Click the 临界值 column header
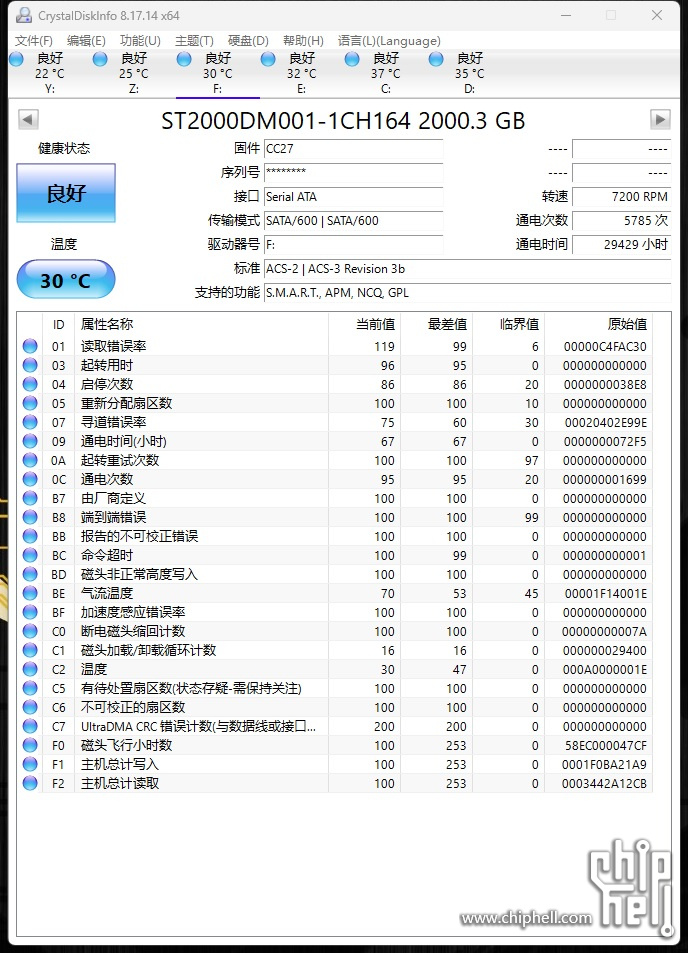The image size is (688, 953). coord(509,325)
